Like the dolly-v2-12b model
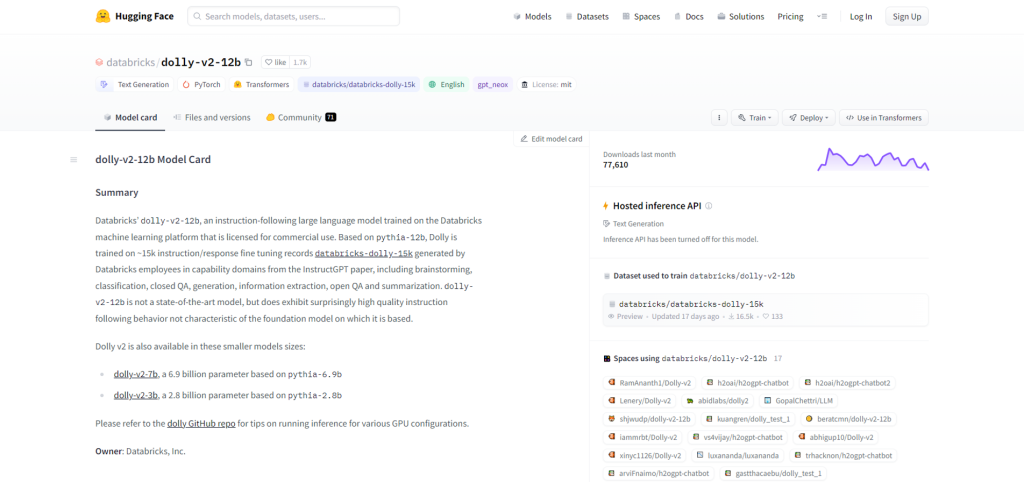 [275, 62]
